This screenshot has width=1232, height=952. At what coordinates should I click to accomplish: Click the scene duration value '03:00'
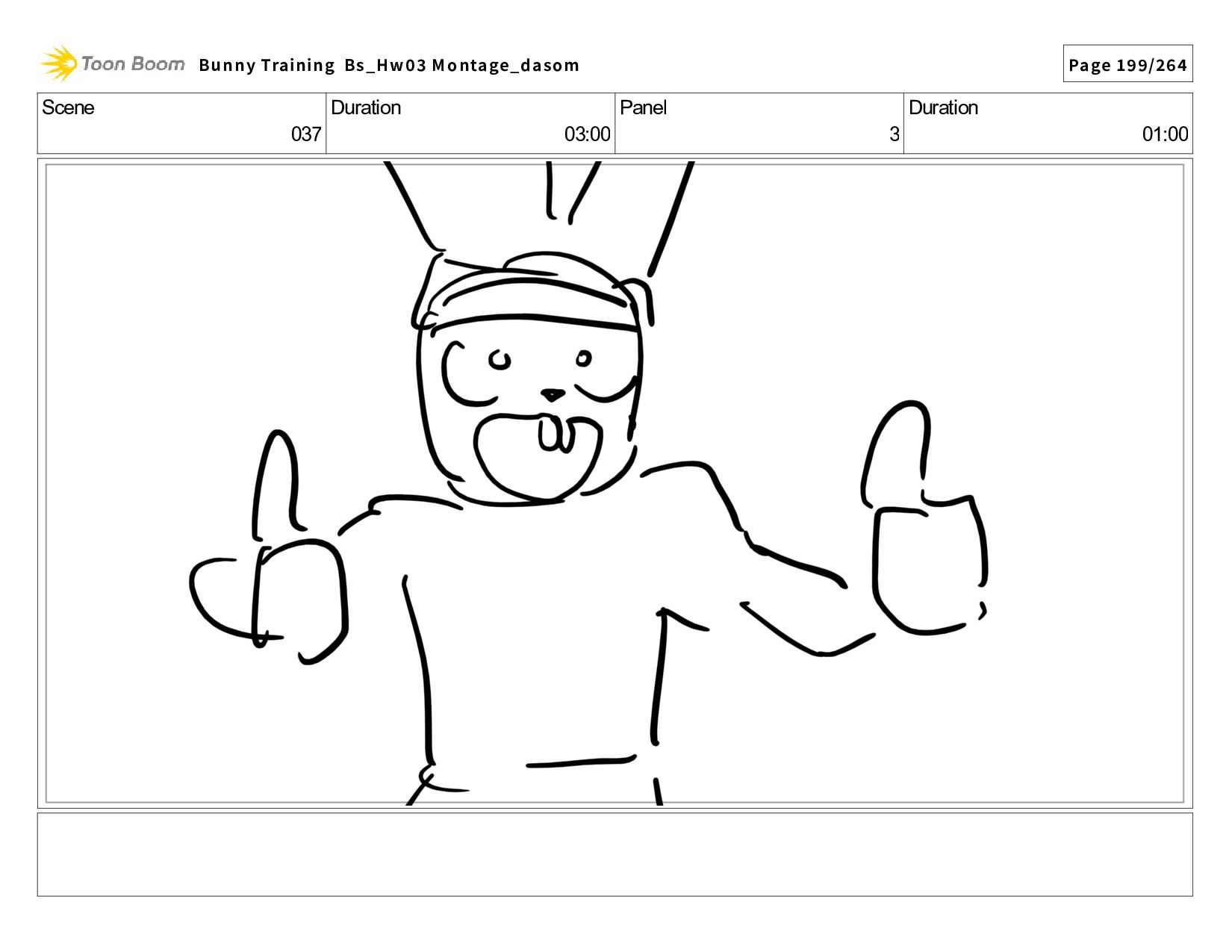[587, 134]
